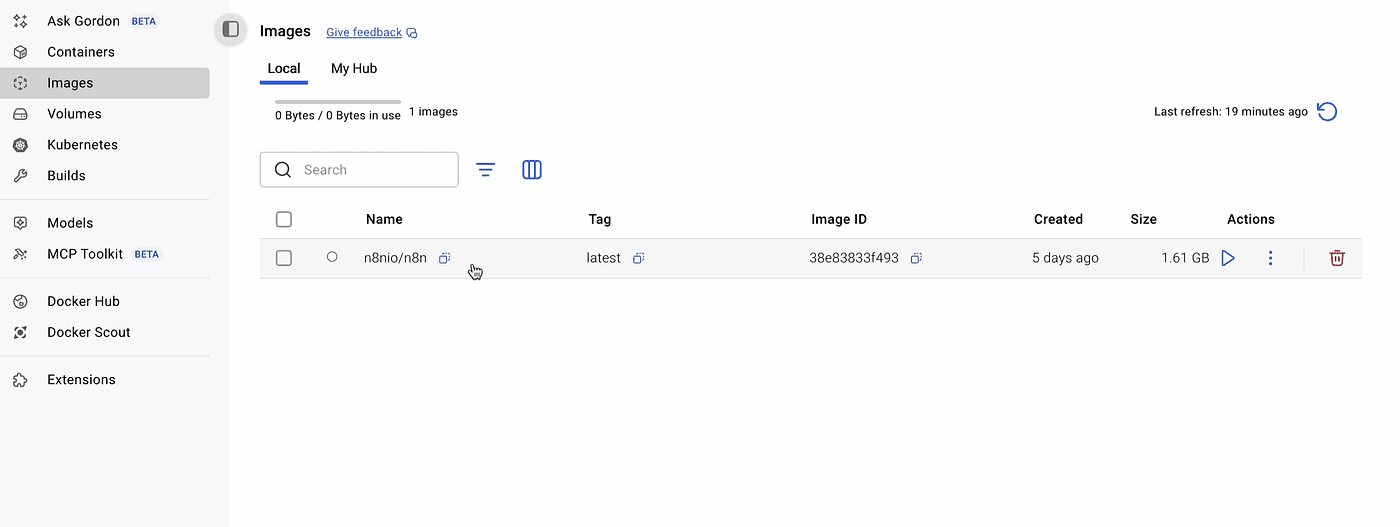Open more actions menu for n8nio/n8n

coord(1270,258)
